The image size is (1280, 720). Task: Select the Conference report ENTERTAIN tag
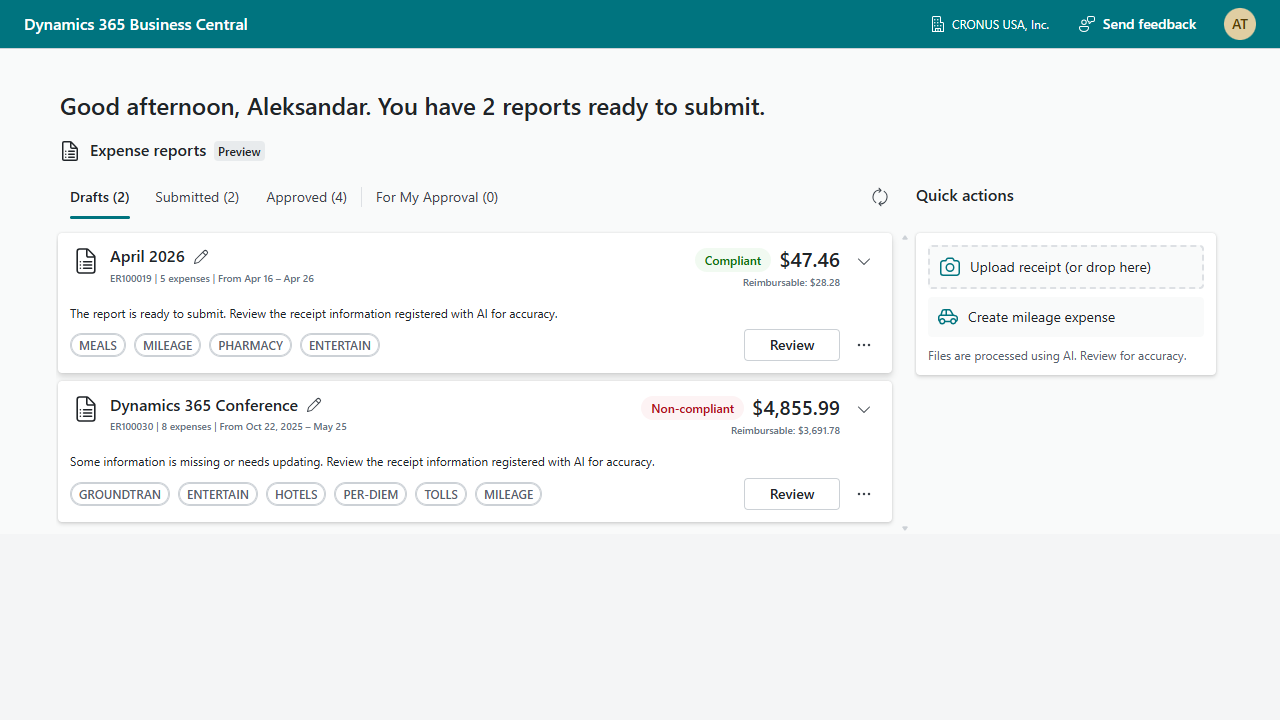[x=218, y=494]
